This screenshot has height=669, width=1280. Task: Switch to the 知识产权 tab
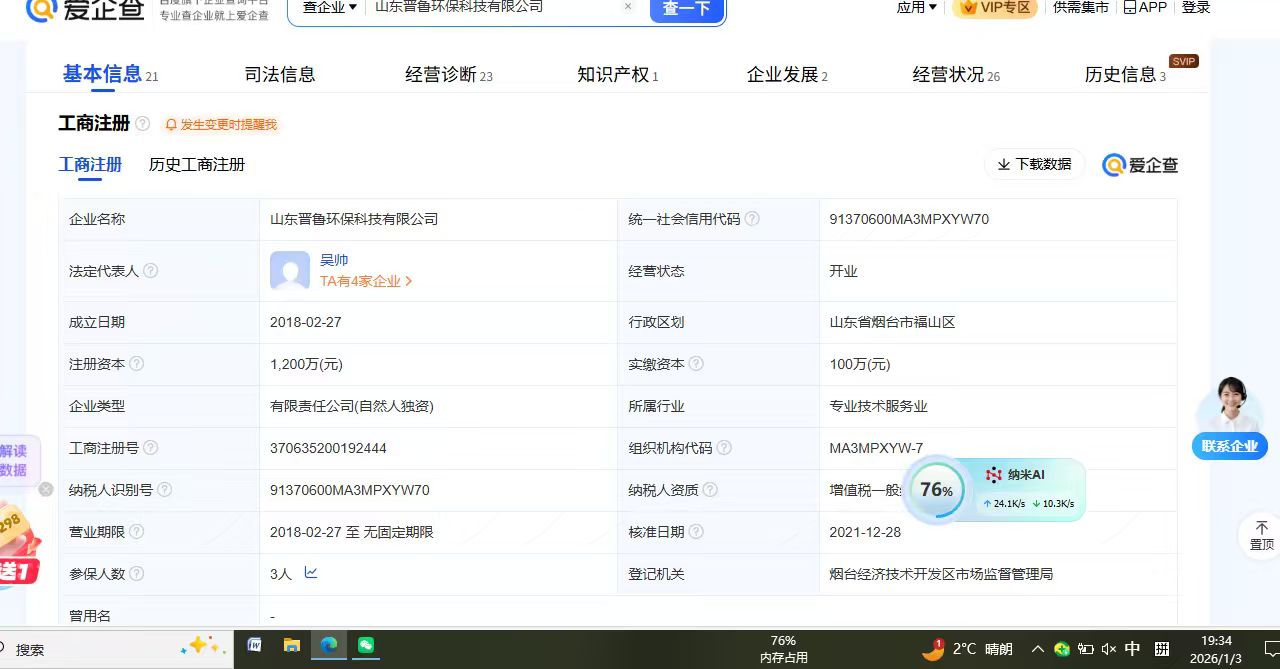[618, 74]
